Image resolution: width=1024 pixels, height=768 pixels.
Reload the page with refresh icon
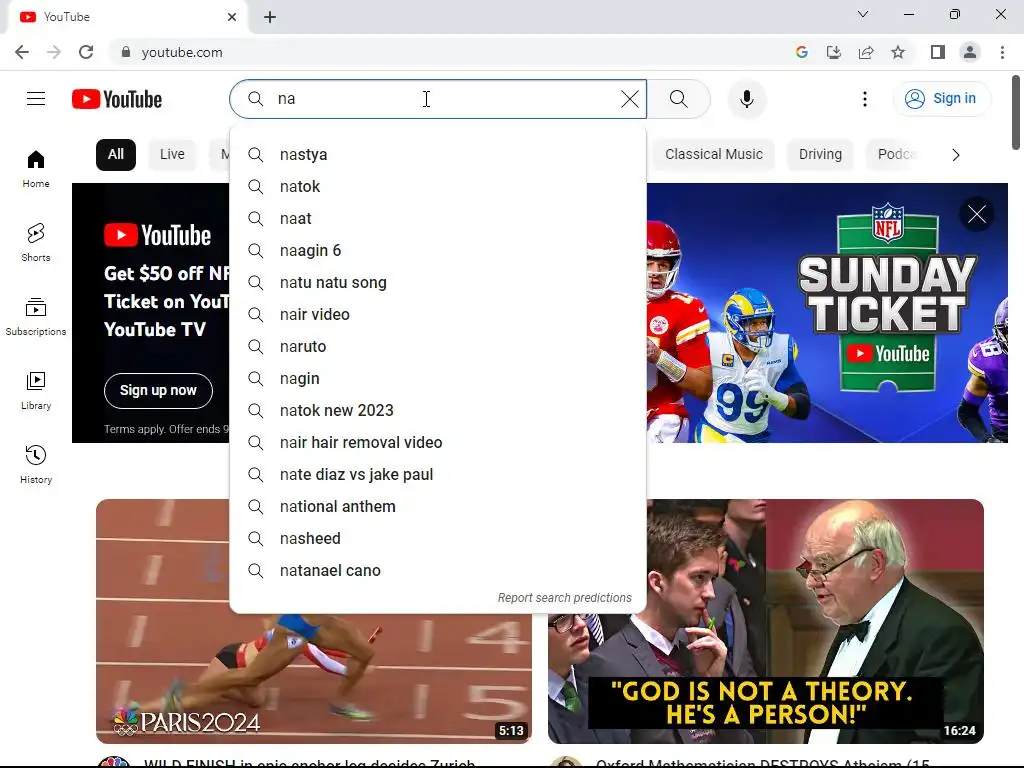[x=86, y=52]
